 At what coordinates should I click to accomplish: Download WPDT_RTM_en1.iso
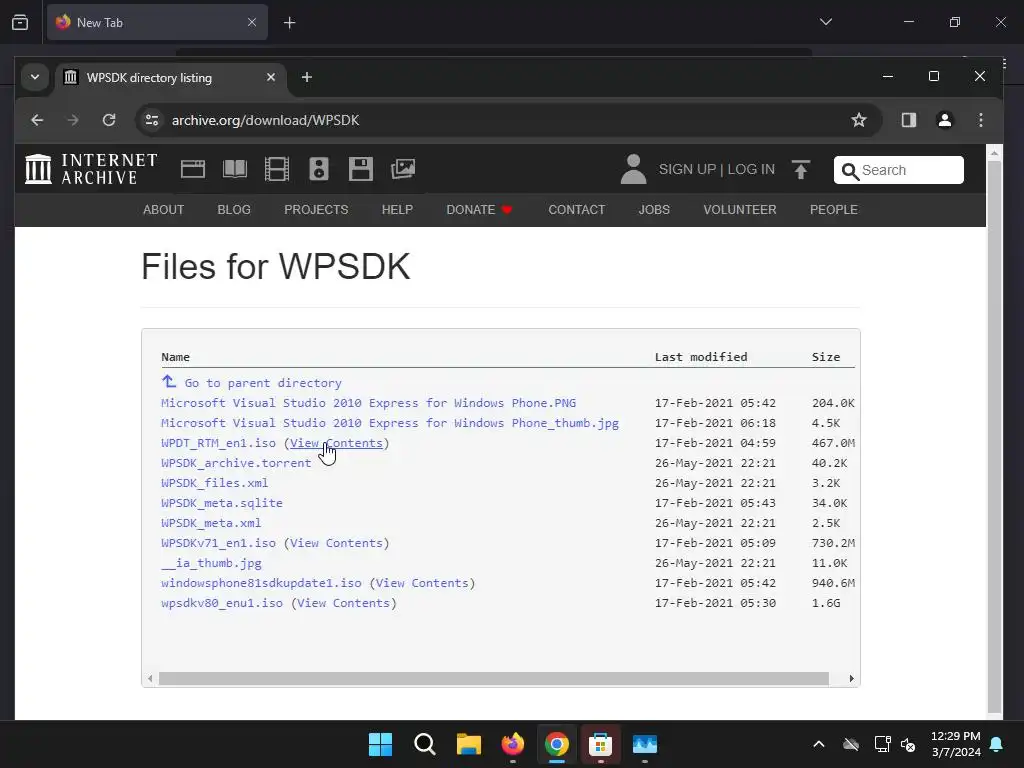coord(218,443)
